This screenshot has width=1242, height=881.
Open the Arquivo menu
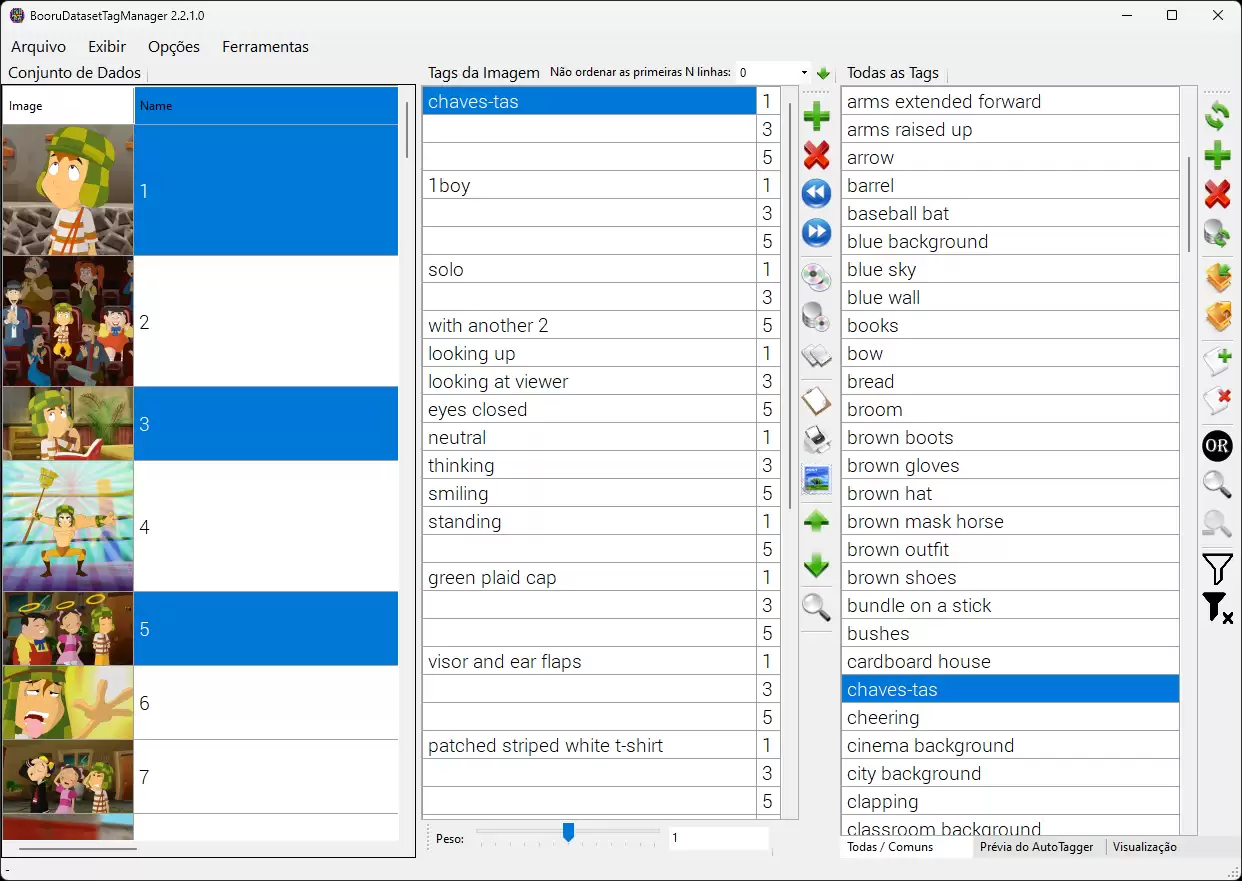pyautogui.click(x=39, y=47)
